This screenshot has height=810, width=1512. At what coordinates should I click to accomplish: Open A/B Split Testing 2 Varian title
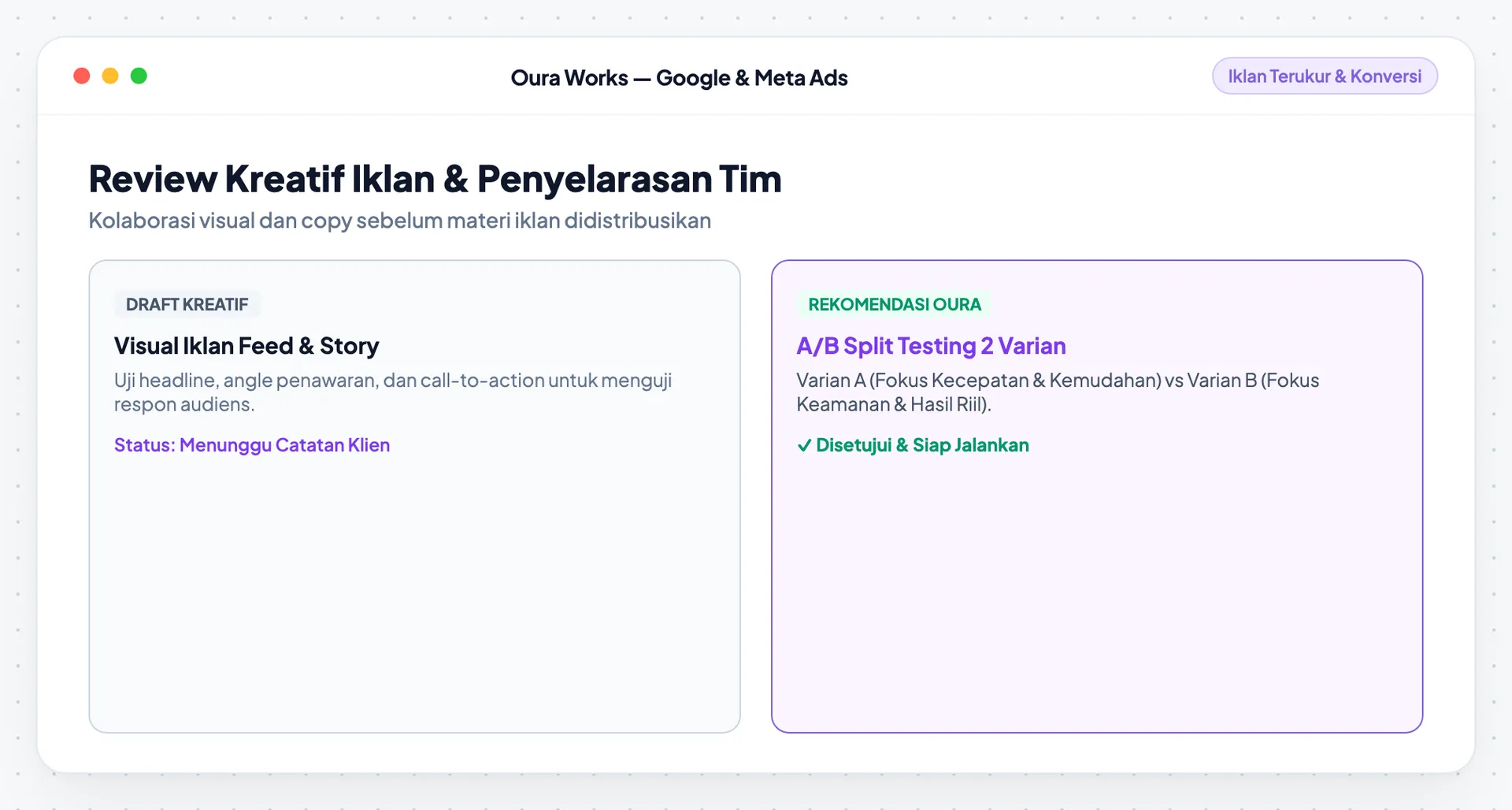click(x=931, y=346)
